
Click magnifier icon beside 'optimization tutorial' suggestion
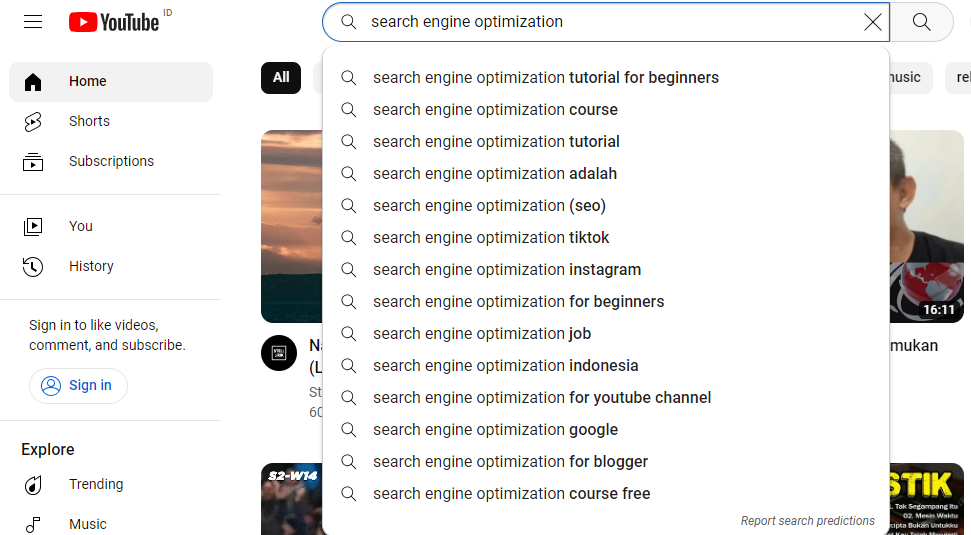tap(349, 142)
